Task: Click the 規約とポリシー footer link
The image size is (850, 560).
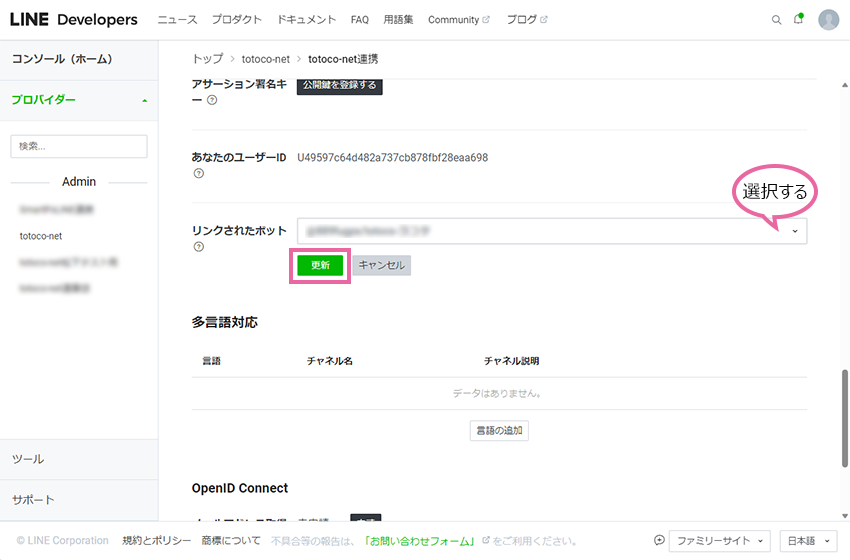Action: click(157, 540)
